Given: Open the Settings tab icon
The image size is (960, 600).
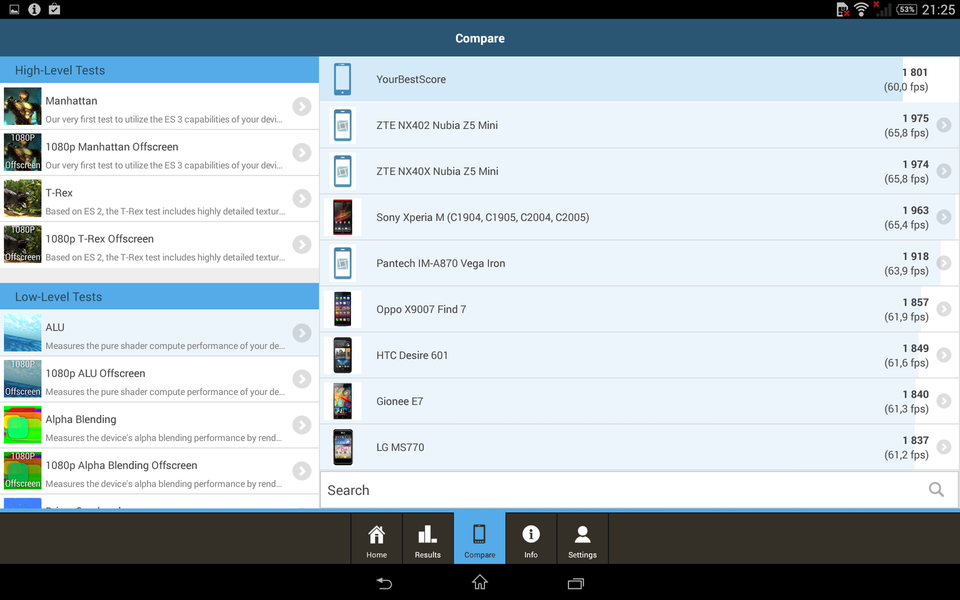Looking at the screenshot, I should (x=582, y=535).
